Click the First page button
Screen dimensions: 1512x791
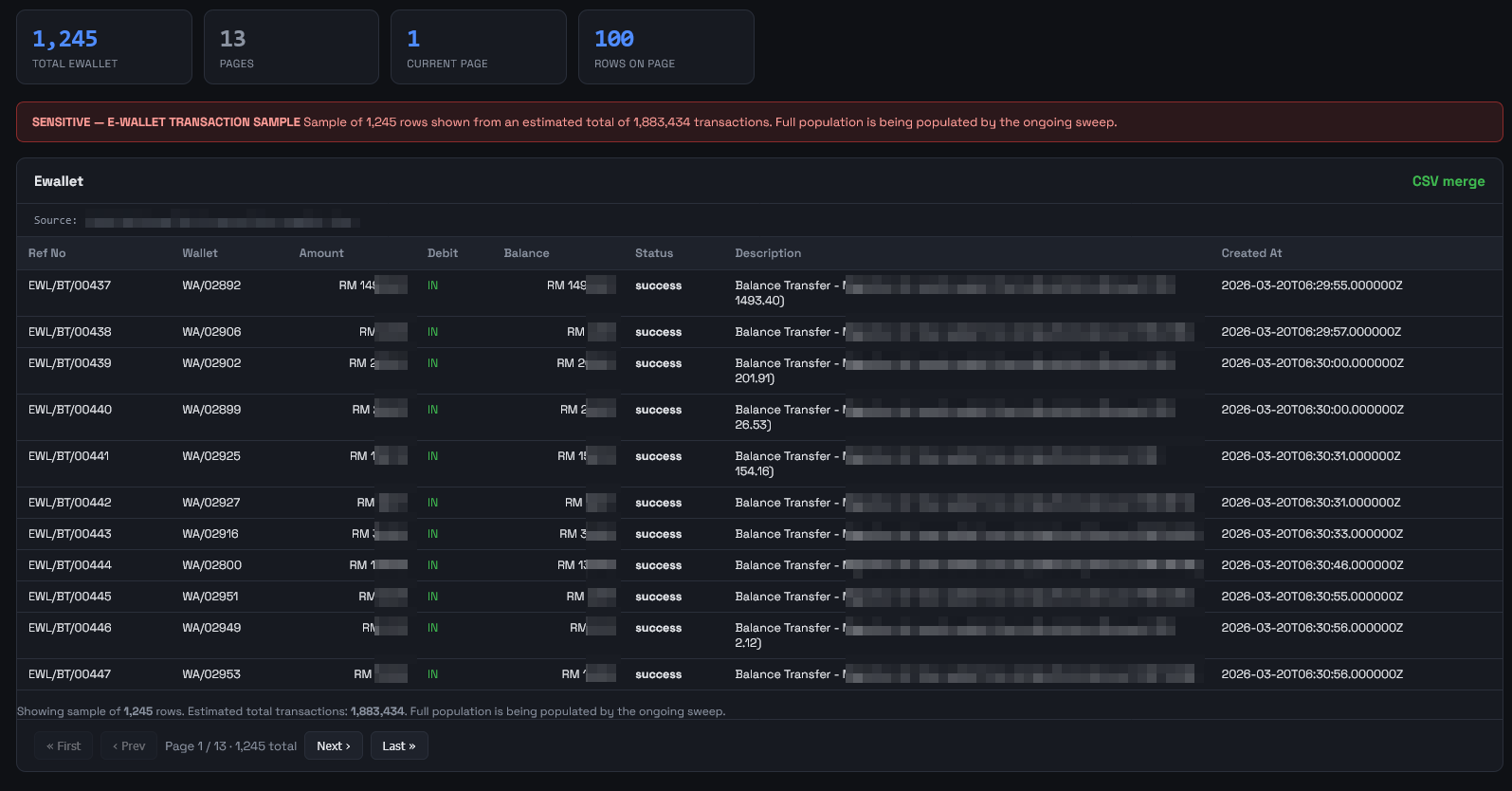point(64,746)
